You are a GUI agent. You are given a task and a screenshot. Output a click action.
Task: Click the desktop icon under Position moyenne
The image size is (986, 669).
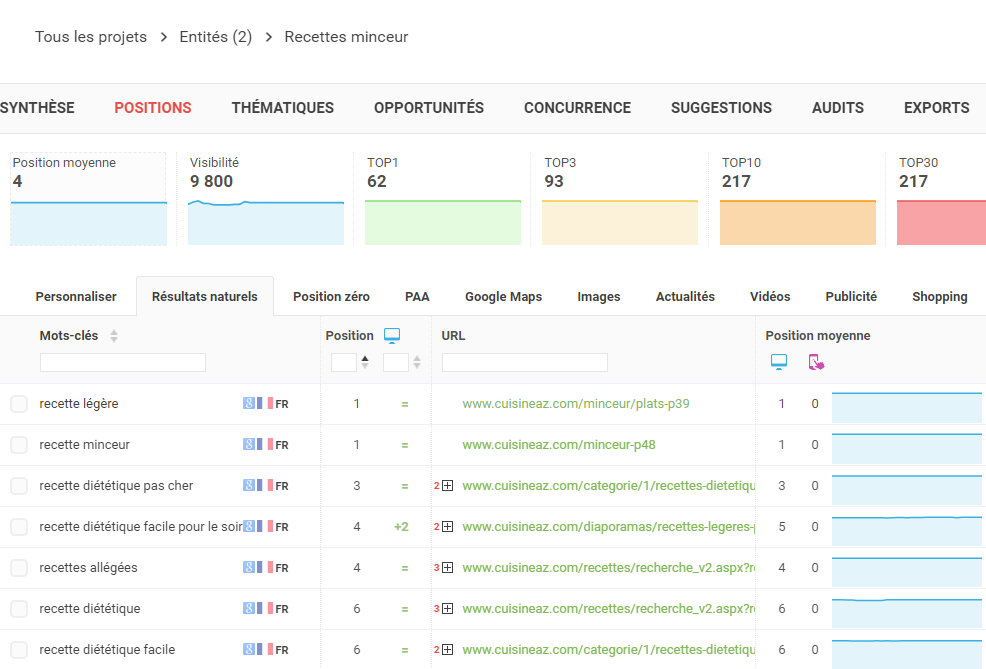[778, 362]
